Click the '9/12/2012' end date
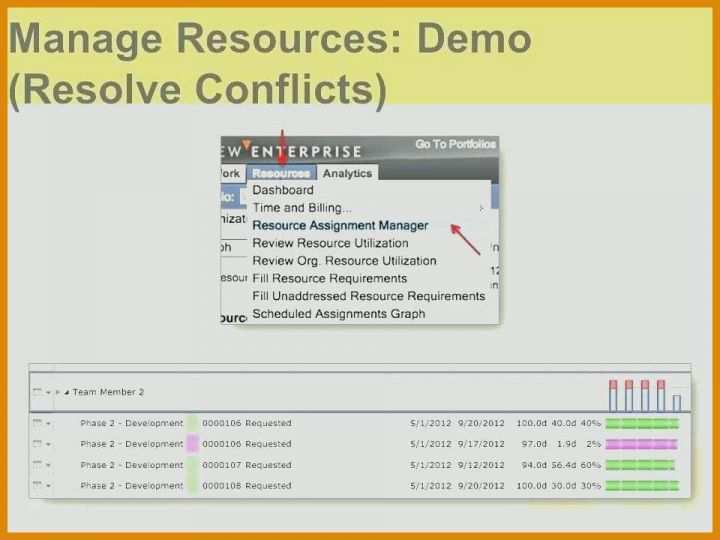This screenshot has width=720, height=540. [481, 465]
